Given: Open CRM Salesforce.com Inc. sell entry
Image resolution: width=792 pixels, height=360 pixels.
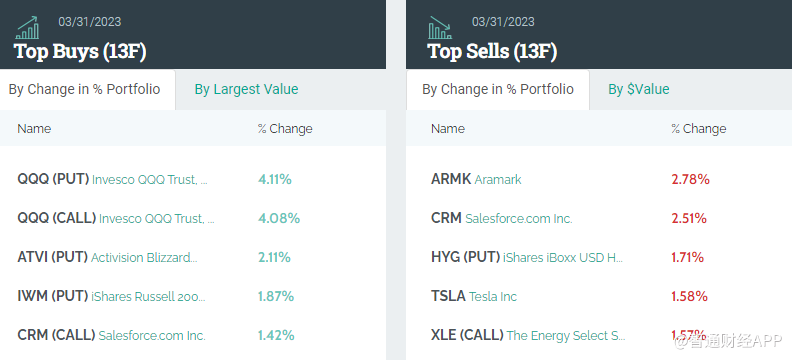Looking at the screenshot, I should tap(502, 218).
